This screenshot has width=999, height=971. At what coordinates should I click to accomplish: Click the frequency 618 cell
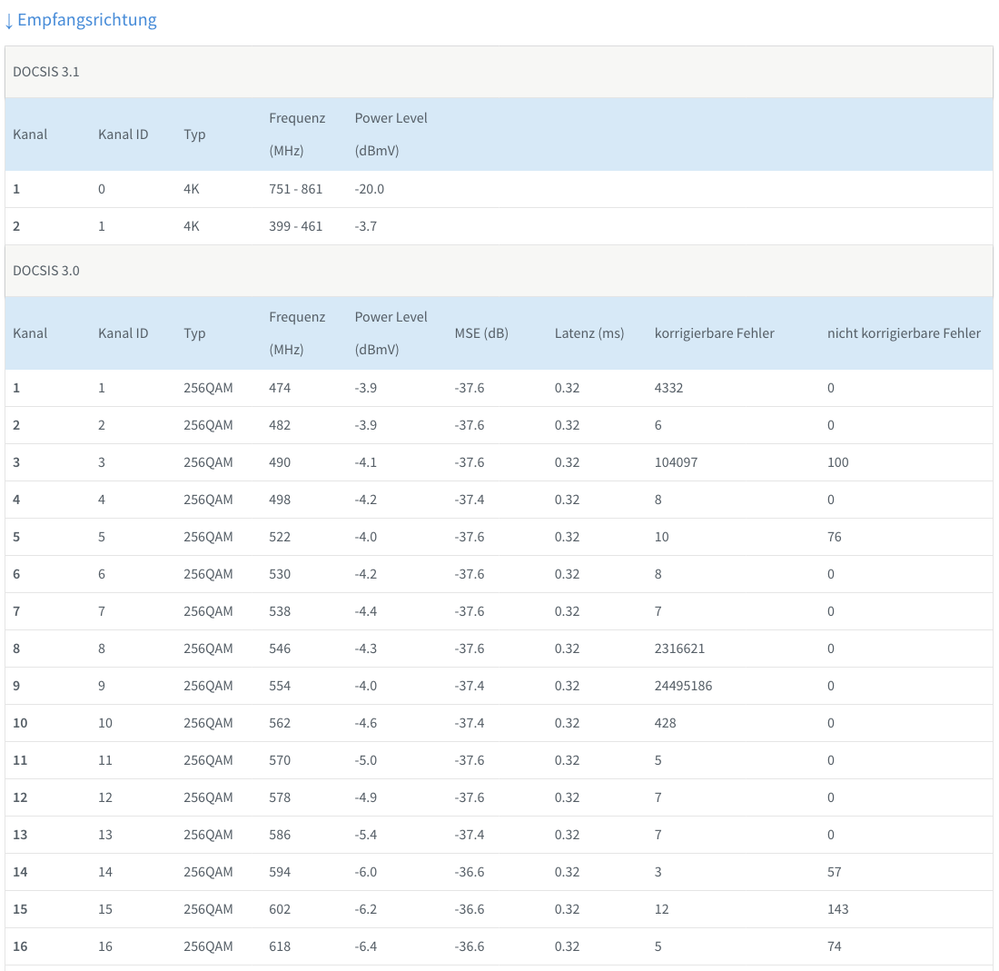pos(280,947)
